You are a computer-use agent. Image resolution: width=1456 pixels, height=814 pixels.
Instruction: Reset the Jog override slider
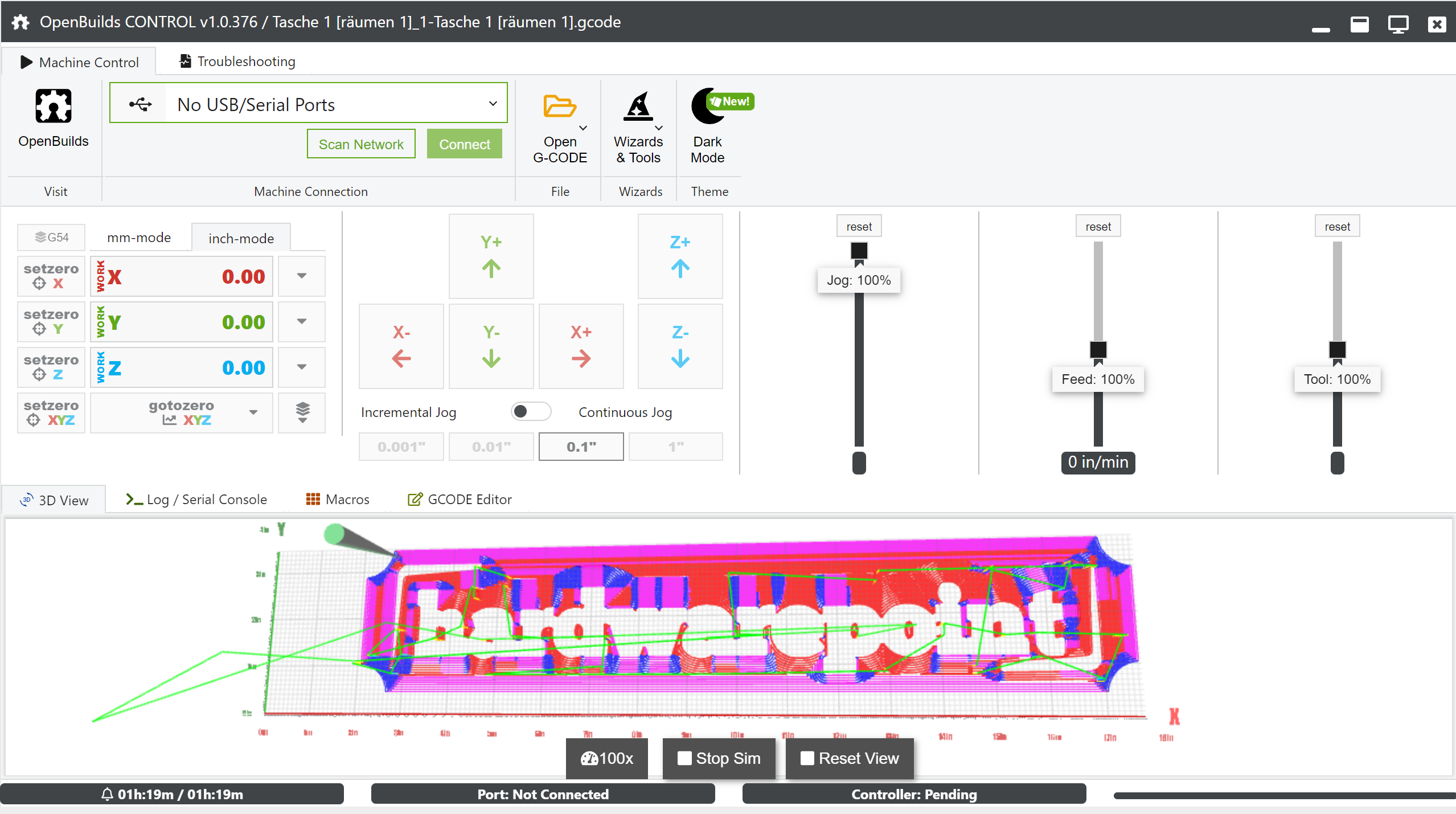coord(859,226)
